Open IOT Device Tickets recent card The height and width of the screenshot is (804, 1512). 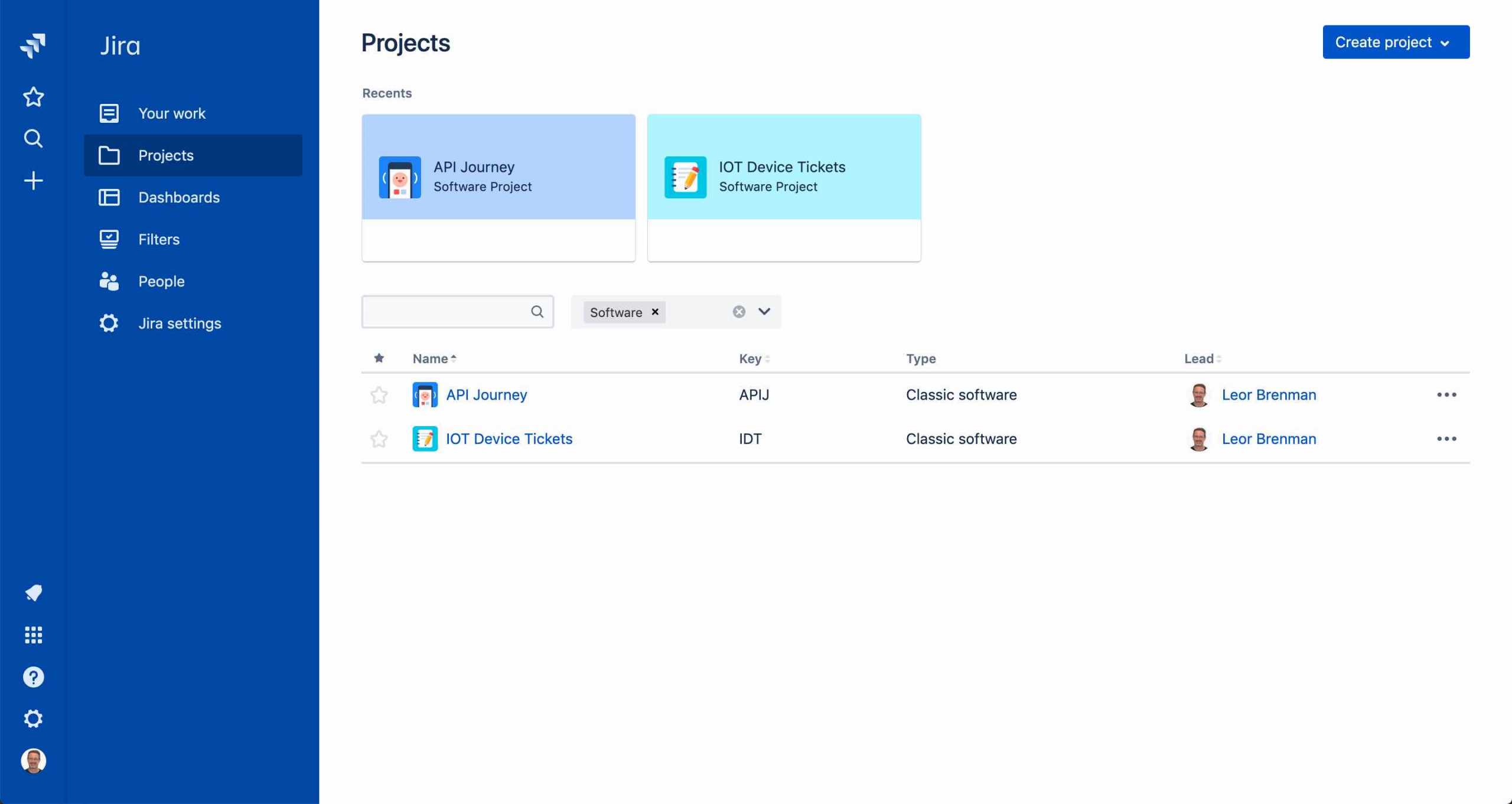pos(784,188)
